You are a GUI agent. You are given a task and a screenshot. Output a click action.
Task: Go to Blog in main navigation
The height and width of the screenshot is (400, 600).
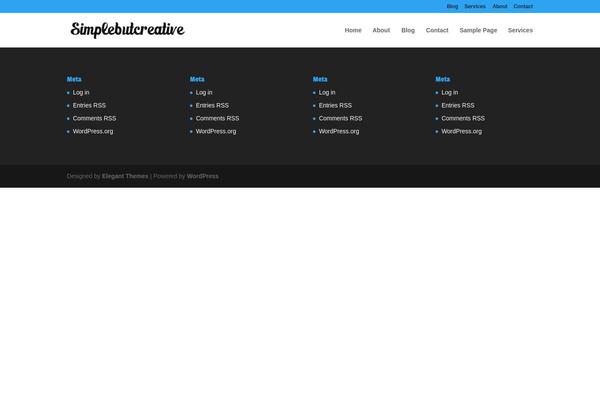[x=408, y=30]
